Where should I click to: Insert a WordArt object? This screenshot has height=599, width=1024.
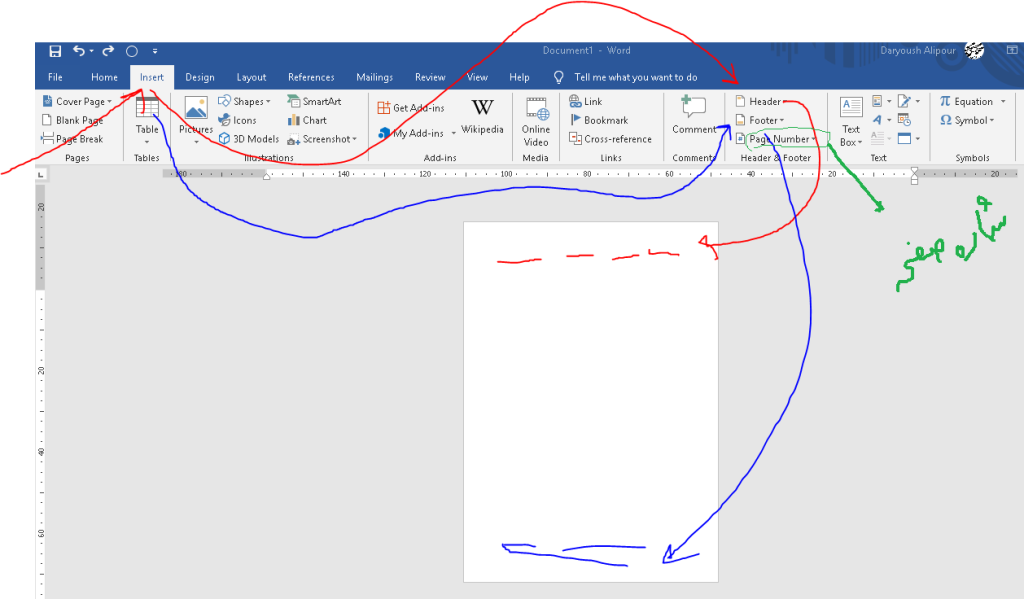pyautogui.click(x=876, y=120)
